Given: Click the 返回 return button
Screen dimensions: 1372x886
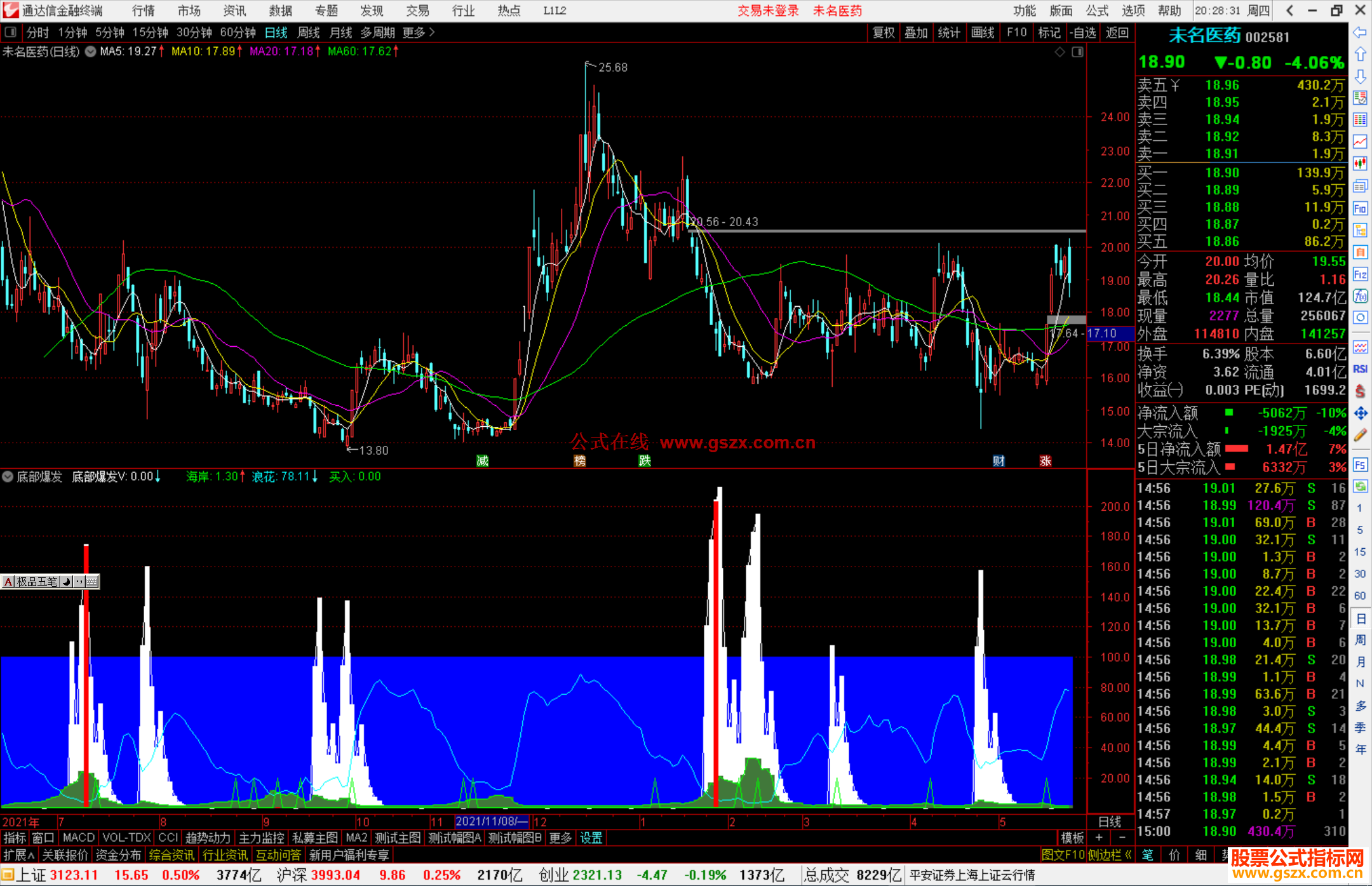Looking at the screenshot, I should 1117,32.
